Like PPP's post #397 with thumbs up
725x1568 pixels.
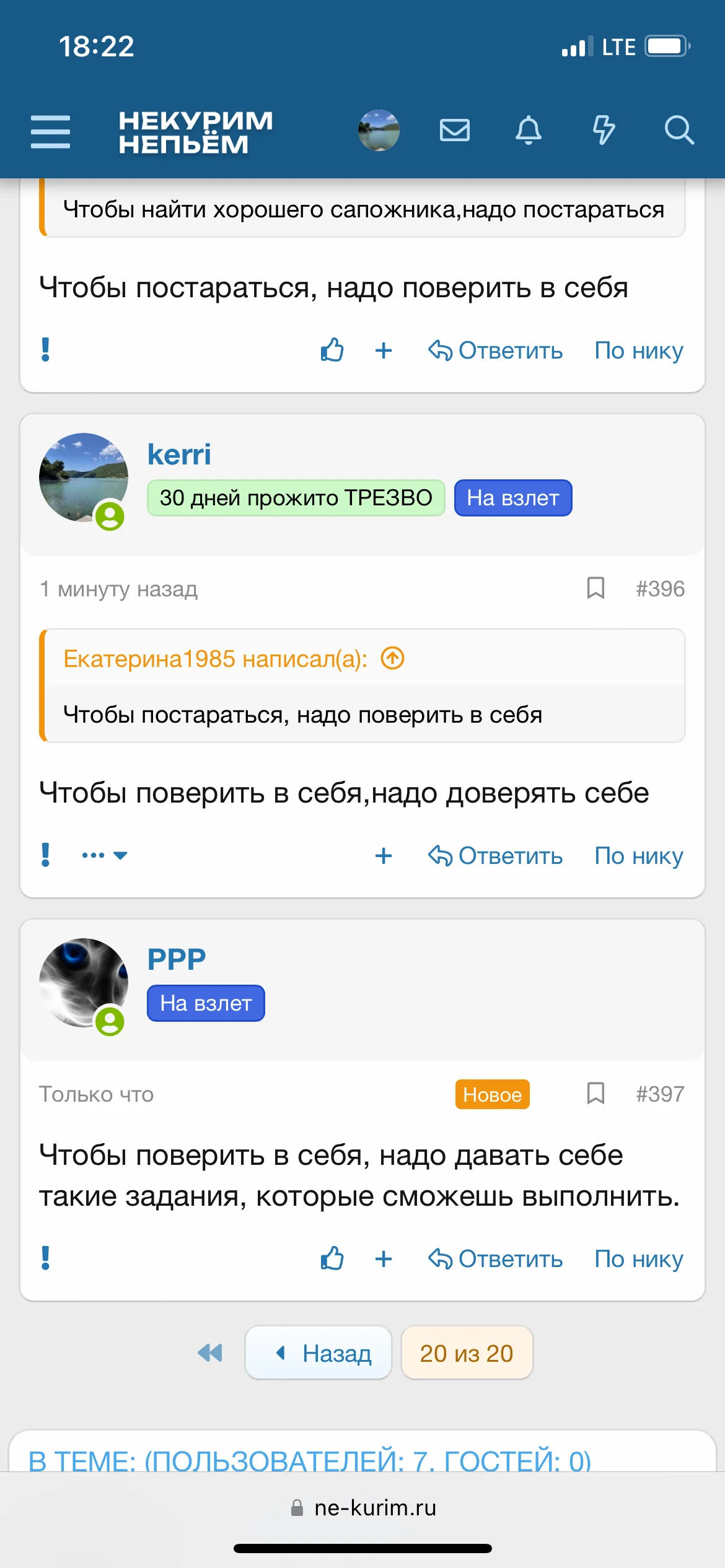[x=332, y=1259]
